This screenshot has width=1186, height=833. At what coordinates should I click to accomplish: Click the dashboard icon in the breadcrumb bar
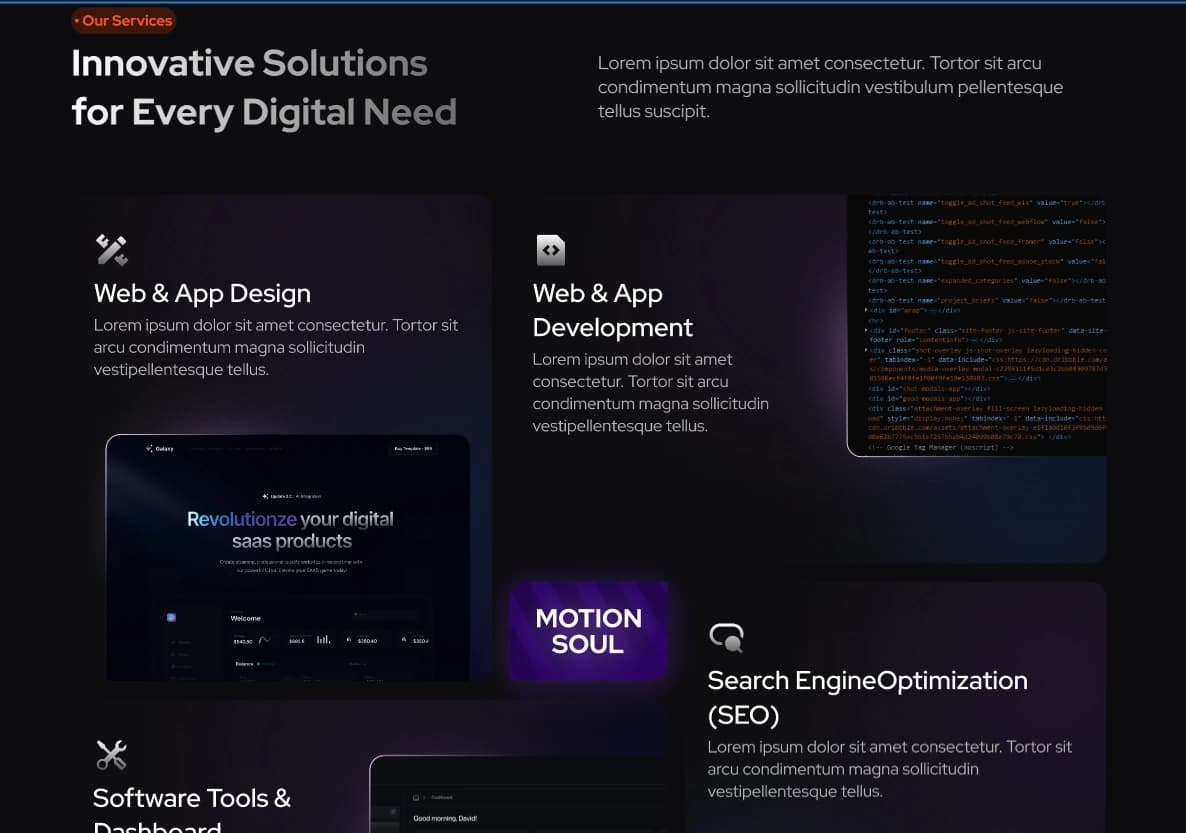tap(416, 797)
